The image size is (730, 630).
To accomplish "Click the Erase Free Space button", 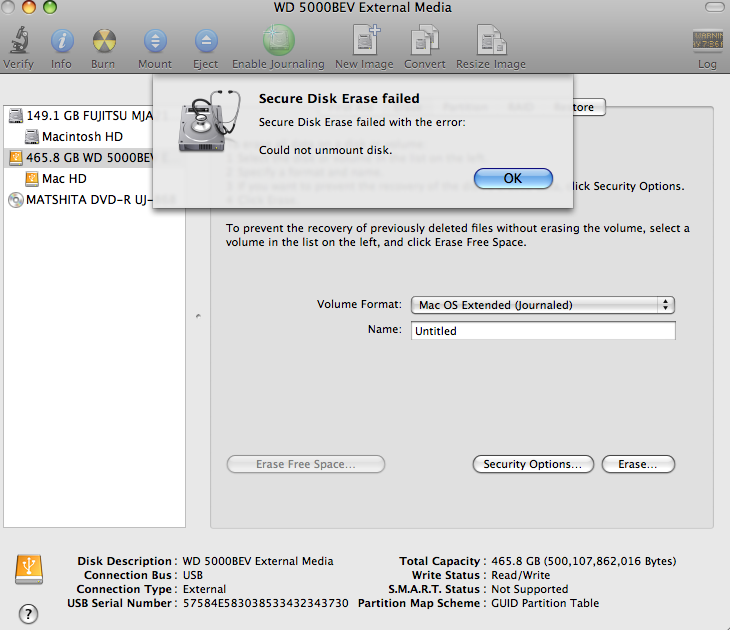I will click(306, 464).
